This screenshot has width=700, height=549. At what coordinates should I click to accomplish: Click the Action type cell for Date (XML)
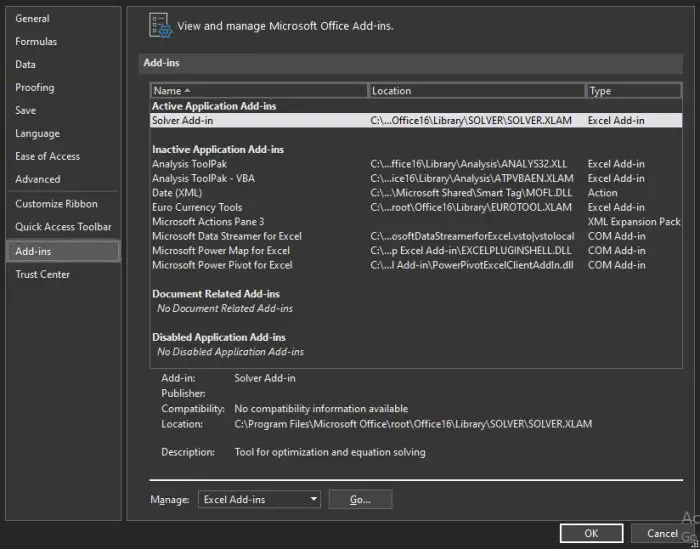point(603,193)
